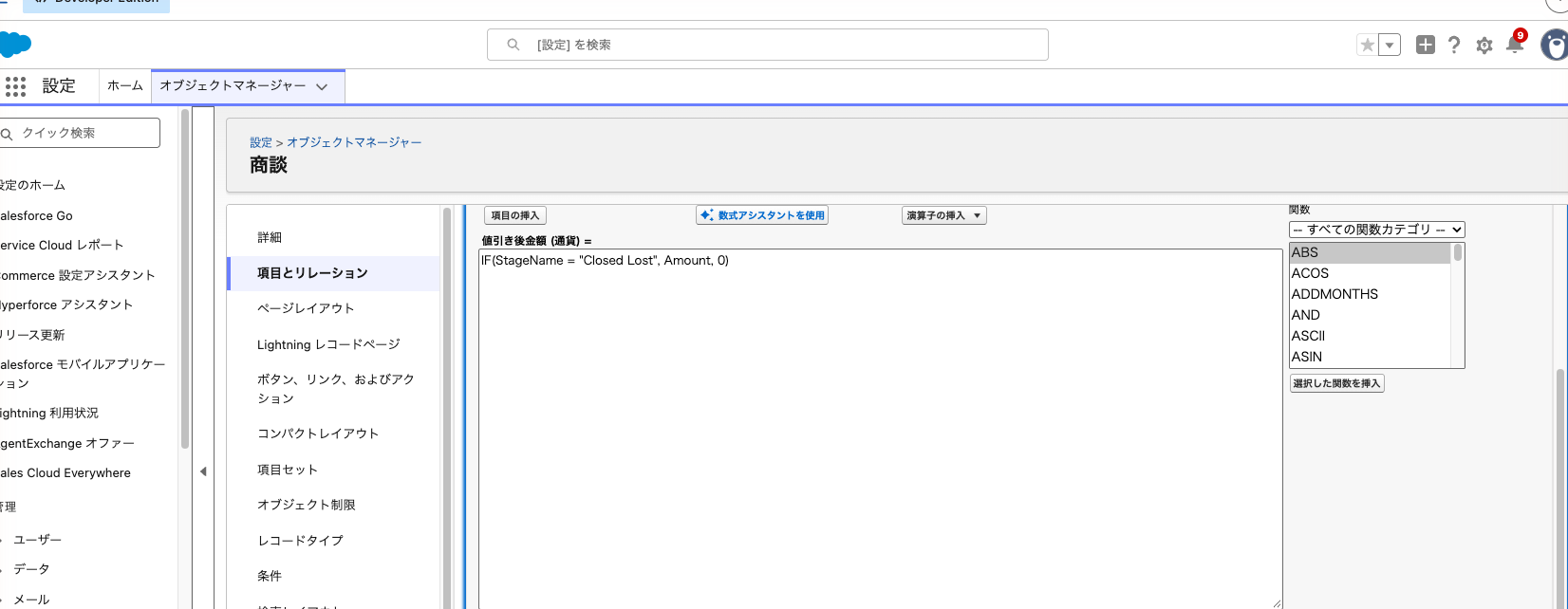
Task: Open 設定のホーム in the sidebar
Action: (x=32, y=185)
